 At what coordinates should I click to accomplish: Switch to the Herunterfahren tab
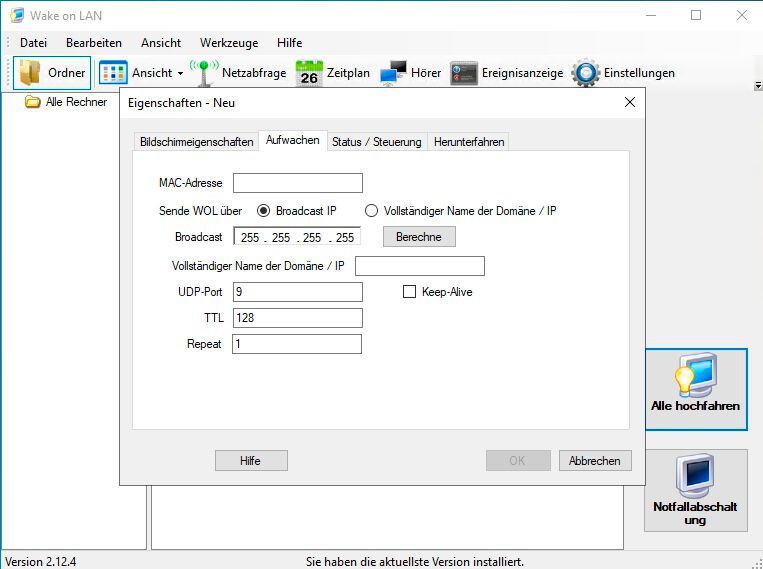(x=468, y=142)
